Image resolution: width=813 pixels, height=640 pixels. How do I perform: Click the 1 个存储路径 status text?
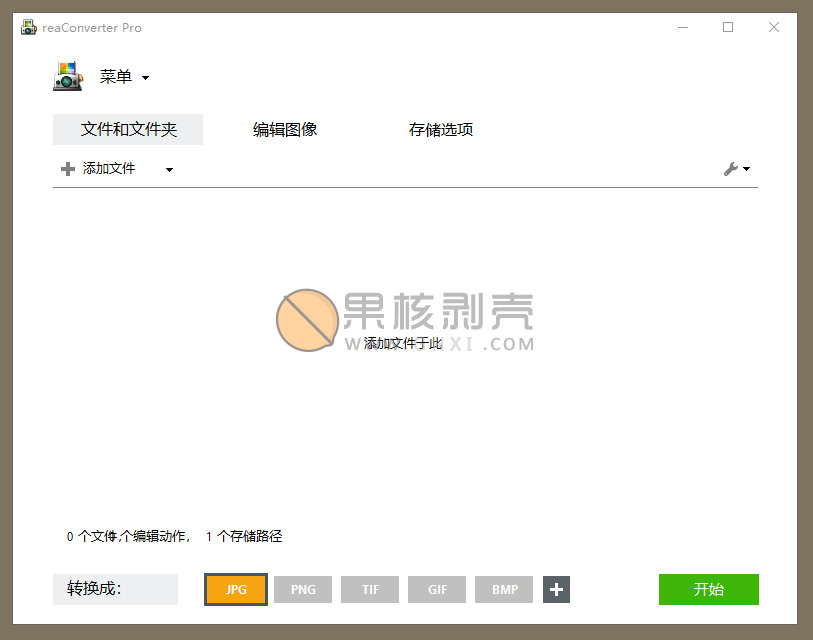(244, 537)
